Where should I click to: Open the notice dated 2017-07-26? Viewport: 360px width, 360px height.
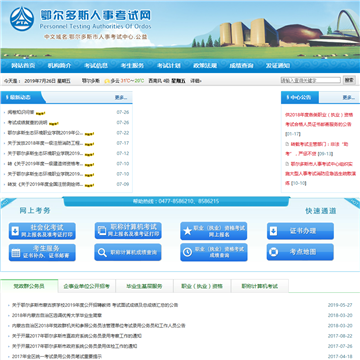[75, 346]
